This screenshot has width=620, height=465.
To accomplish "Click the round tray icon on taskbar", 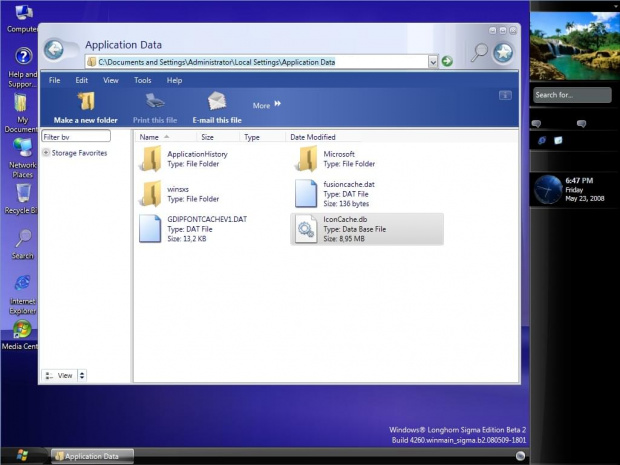I will click(520, 456).
